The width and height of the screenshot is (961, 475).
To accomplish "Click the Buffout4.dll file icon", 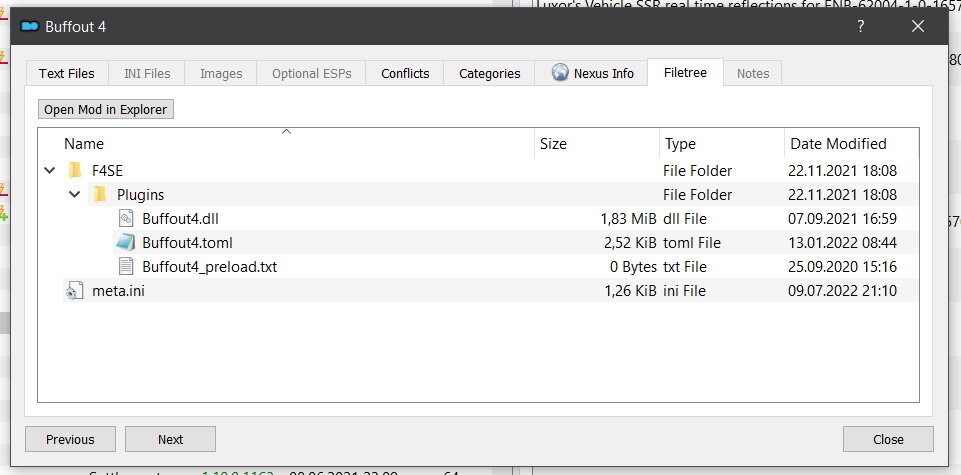I will 126,218.
